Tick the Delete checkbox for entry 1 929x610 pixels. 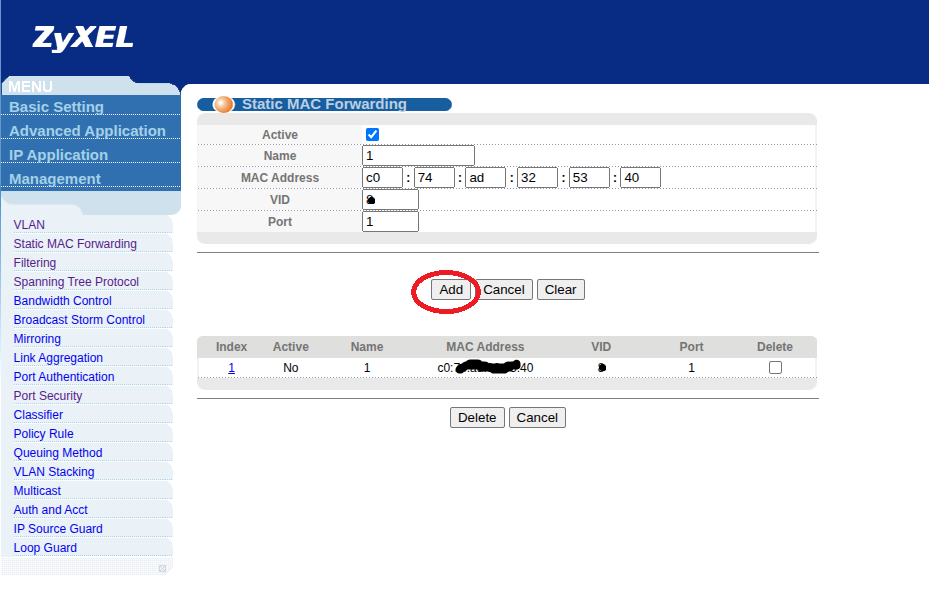click(775, 368)
